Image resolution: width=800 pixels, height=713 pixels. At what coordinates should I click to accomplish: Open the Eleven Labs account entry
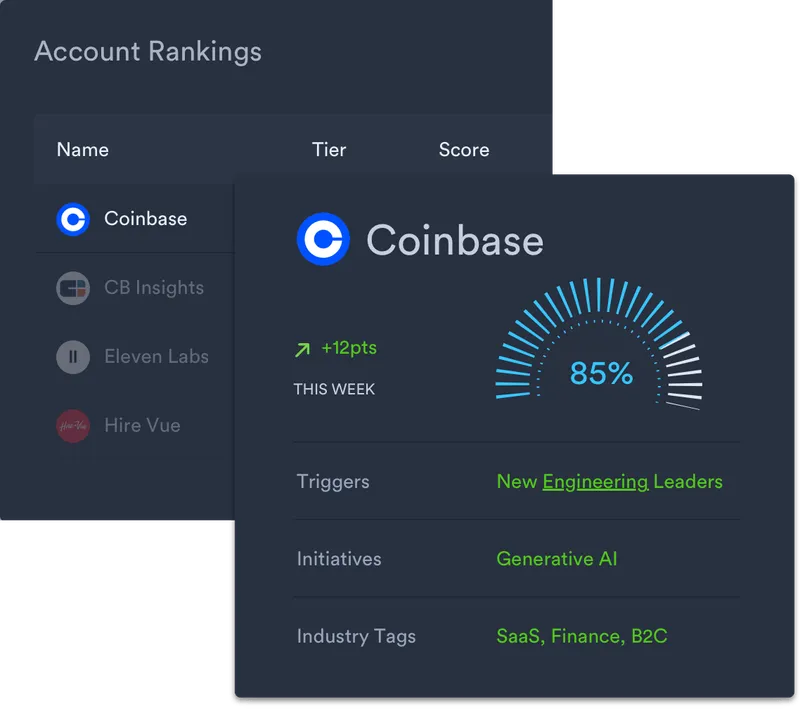pos(156,357)
